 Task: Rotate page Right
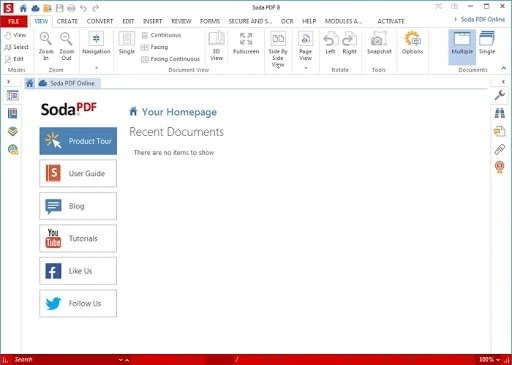click(349, 43)
